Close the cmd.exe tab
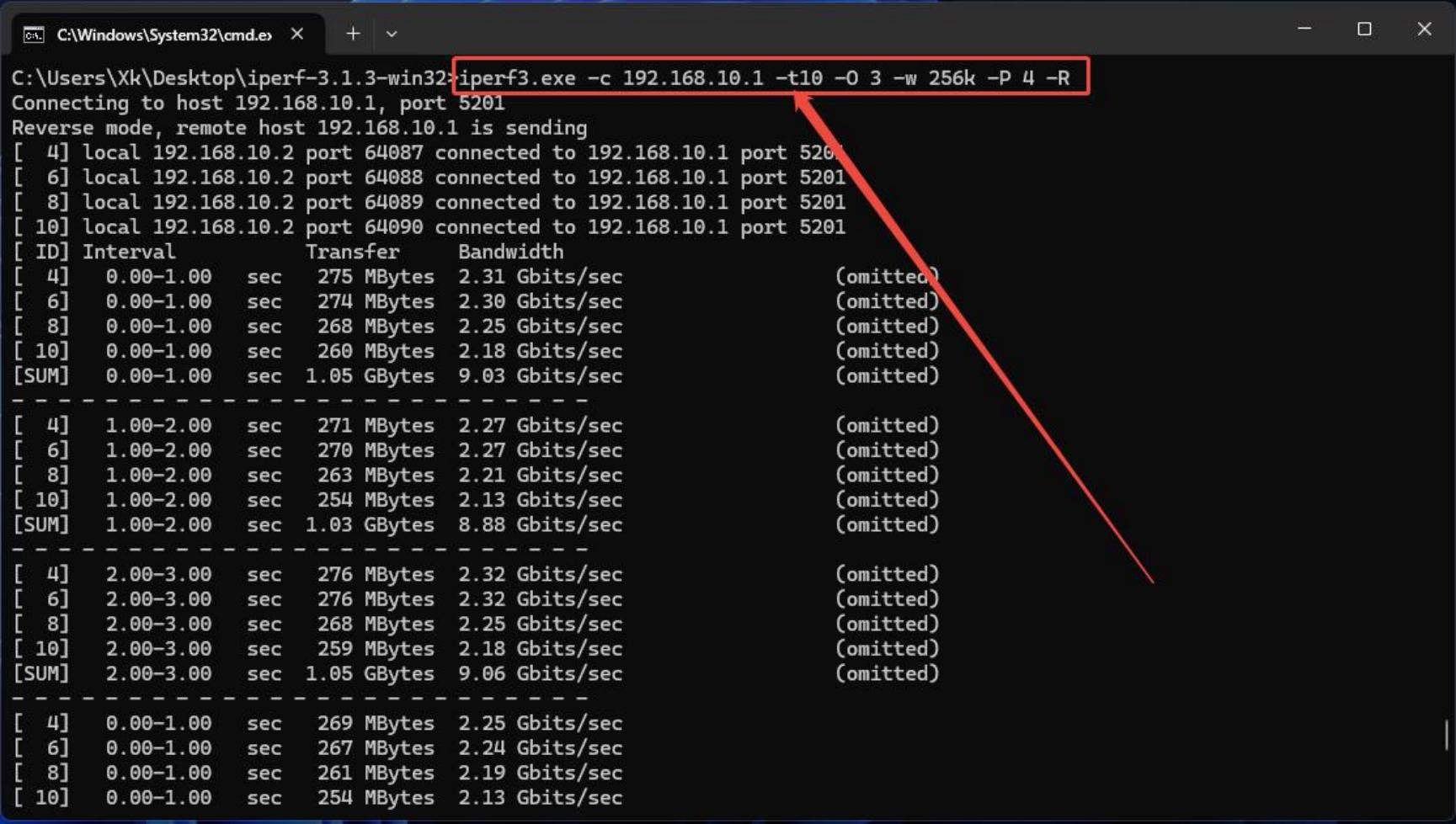The height and width of the screenshot is (824, 1456). point(297,34)
